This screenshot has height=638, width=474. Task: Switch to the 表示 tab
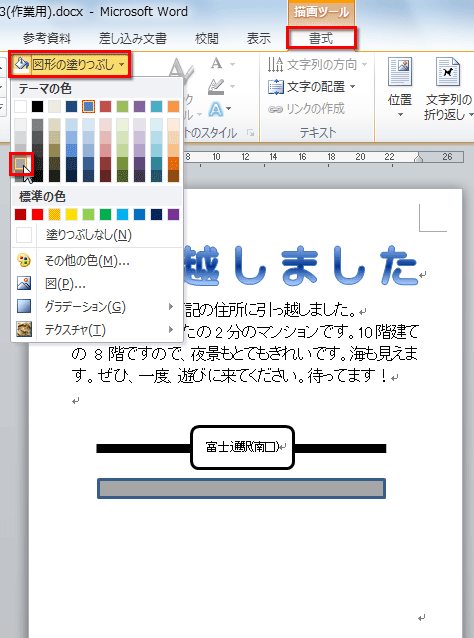point(258,39)
